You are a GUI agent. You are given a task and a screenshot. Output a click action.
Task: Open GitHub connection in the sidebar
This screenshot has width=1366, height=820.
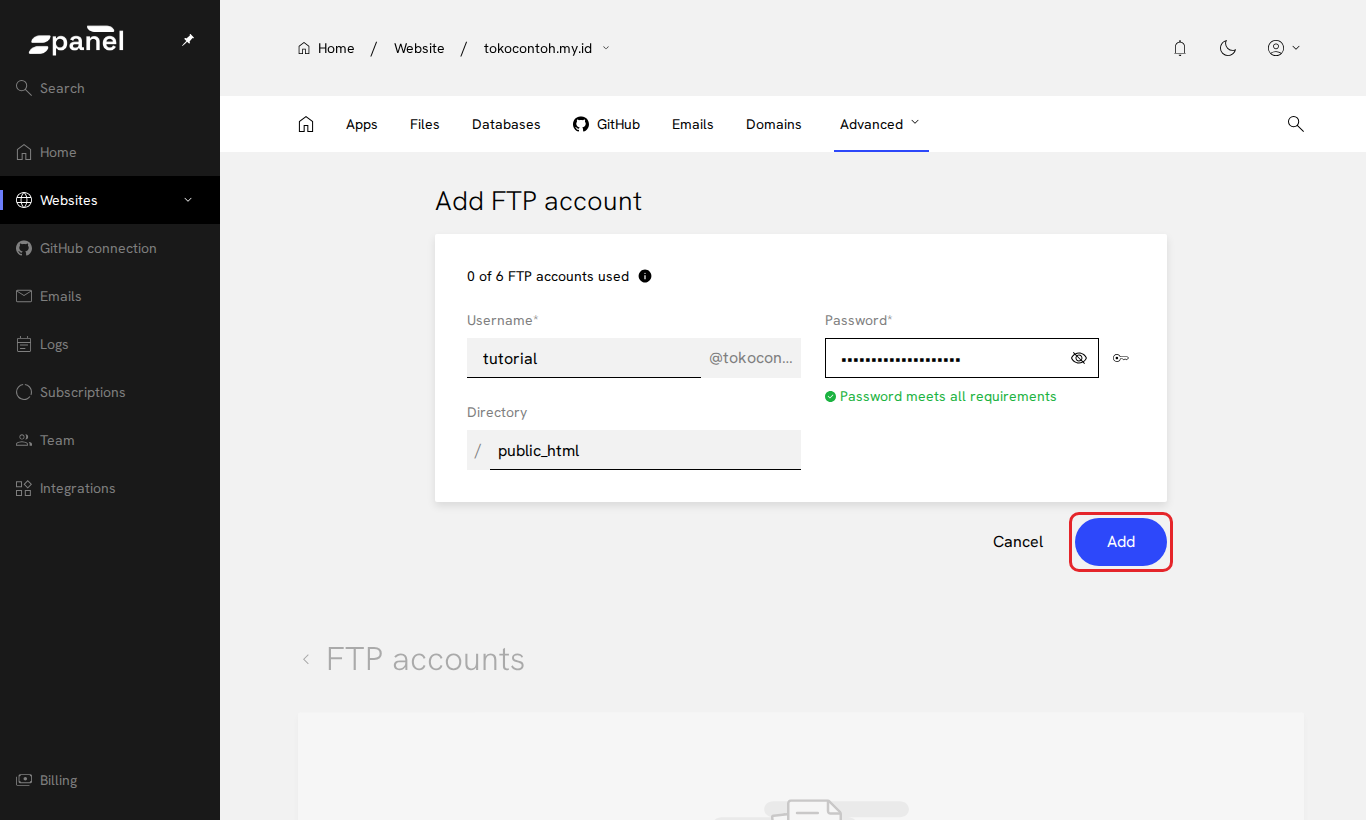[110, 248]
